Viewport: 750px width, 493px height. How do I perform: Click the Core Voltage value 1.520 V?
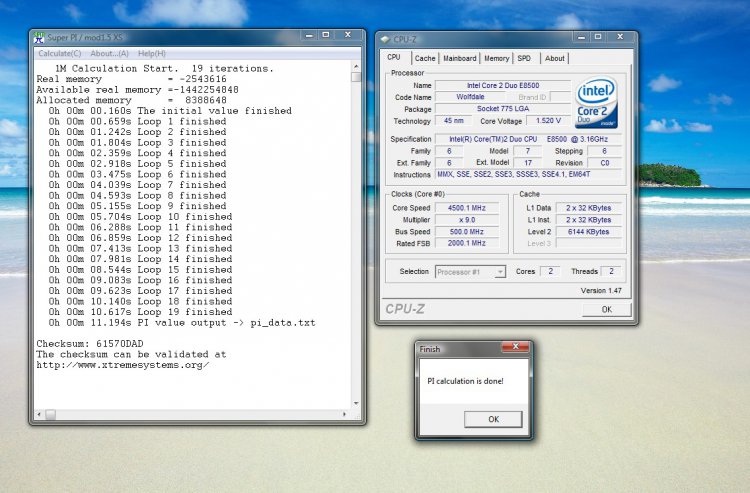(548, 121)
